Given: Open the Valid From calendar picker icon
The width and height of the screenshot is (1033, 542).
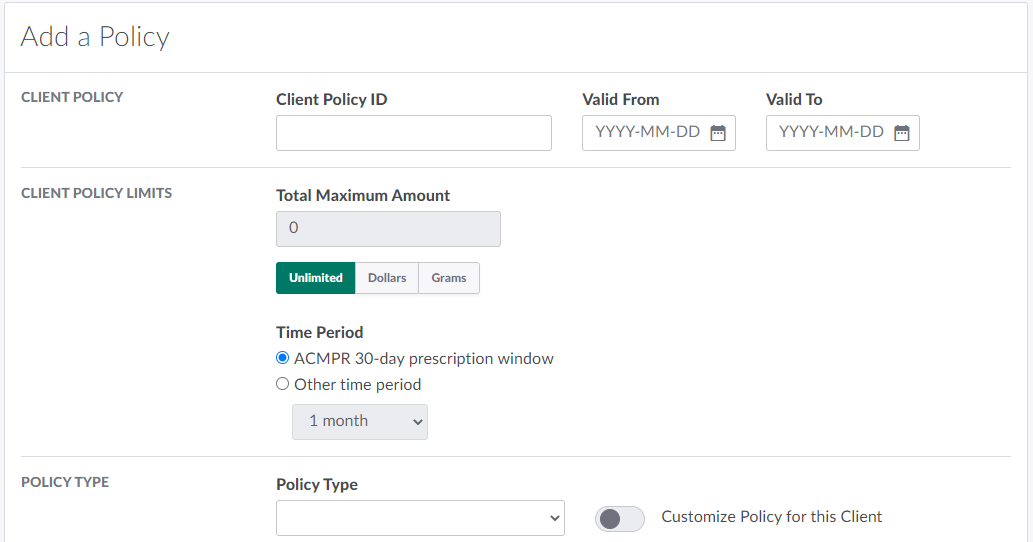Looking at the screenshot, I should coord(718,133).
